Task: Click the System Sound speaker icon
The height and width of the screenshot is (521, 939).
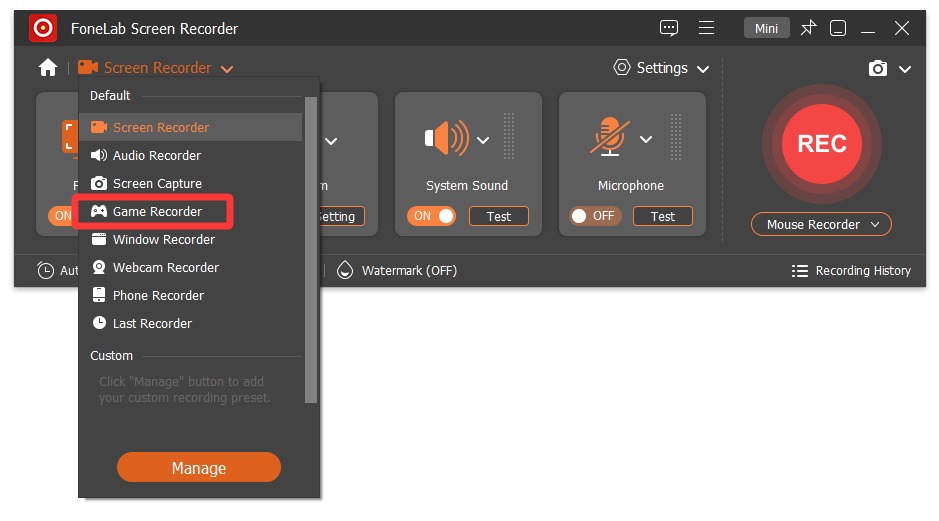Action: [446, 138]
